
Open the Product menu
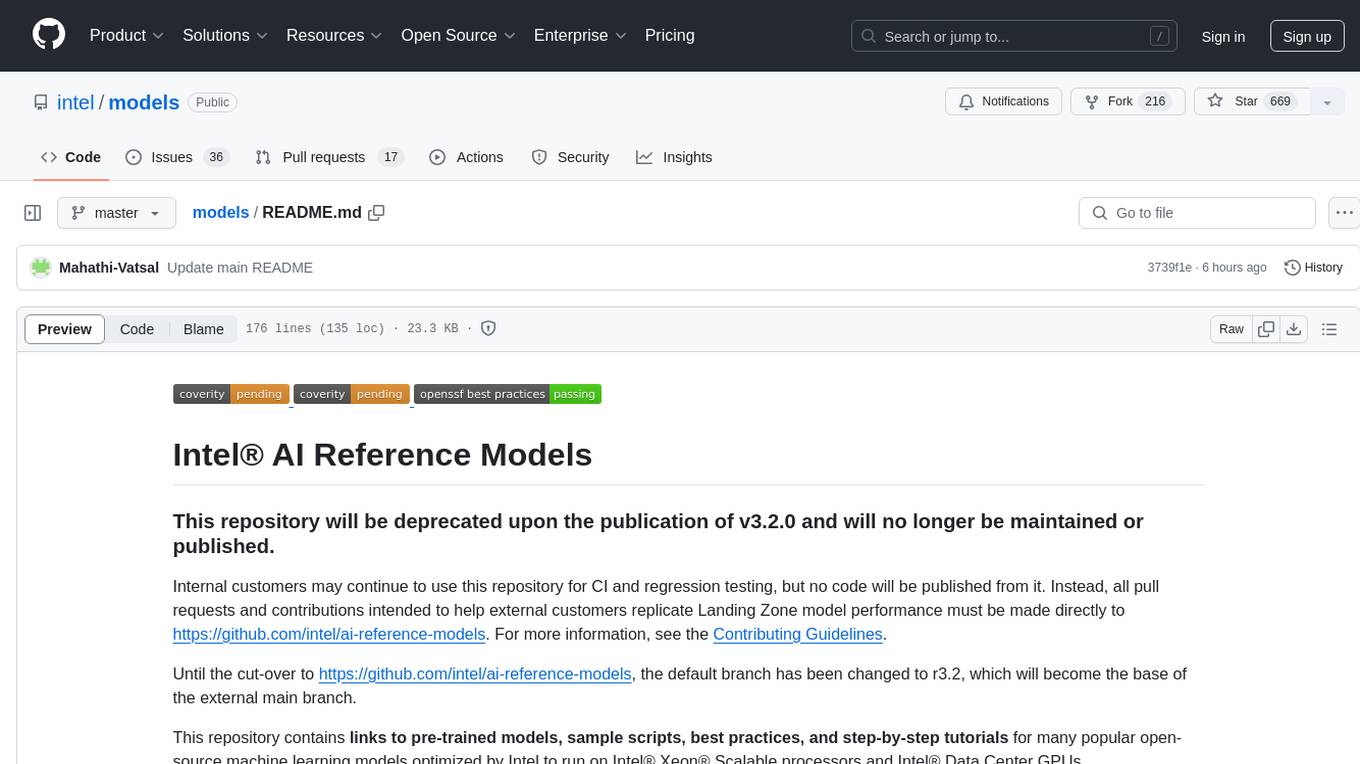click(127, 35)
